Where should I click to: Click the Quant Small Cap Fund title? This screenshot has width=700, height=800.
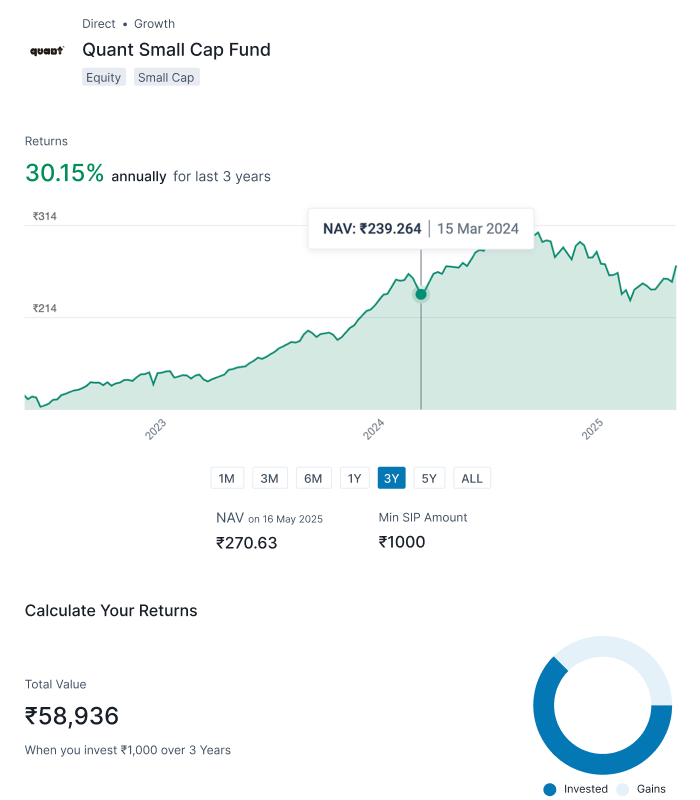pos(176,50)
